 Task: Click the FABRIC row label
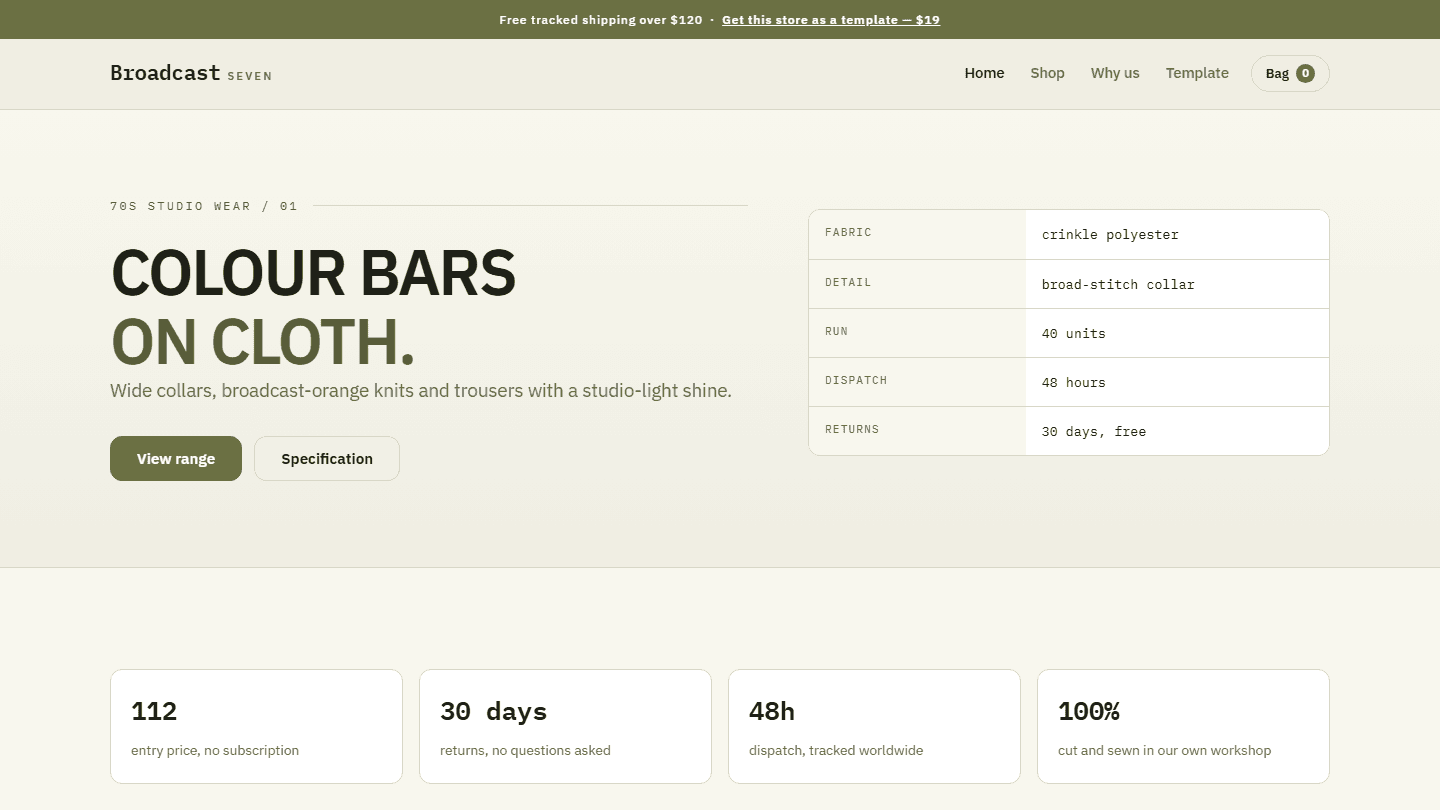click(x=848, y=233)
